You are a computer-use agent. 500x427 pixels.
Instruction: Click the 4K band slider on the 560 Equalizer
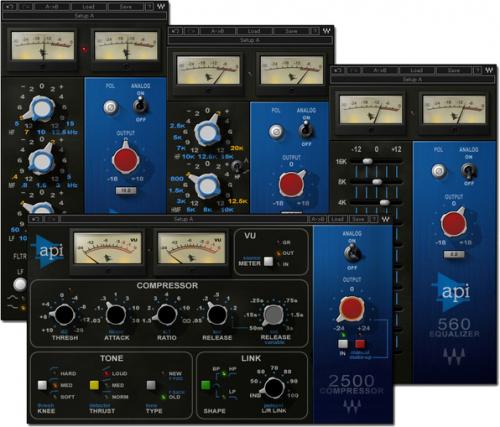(x=384, y=202)
